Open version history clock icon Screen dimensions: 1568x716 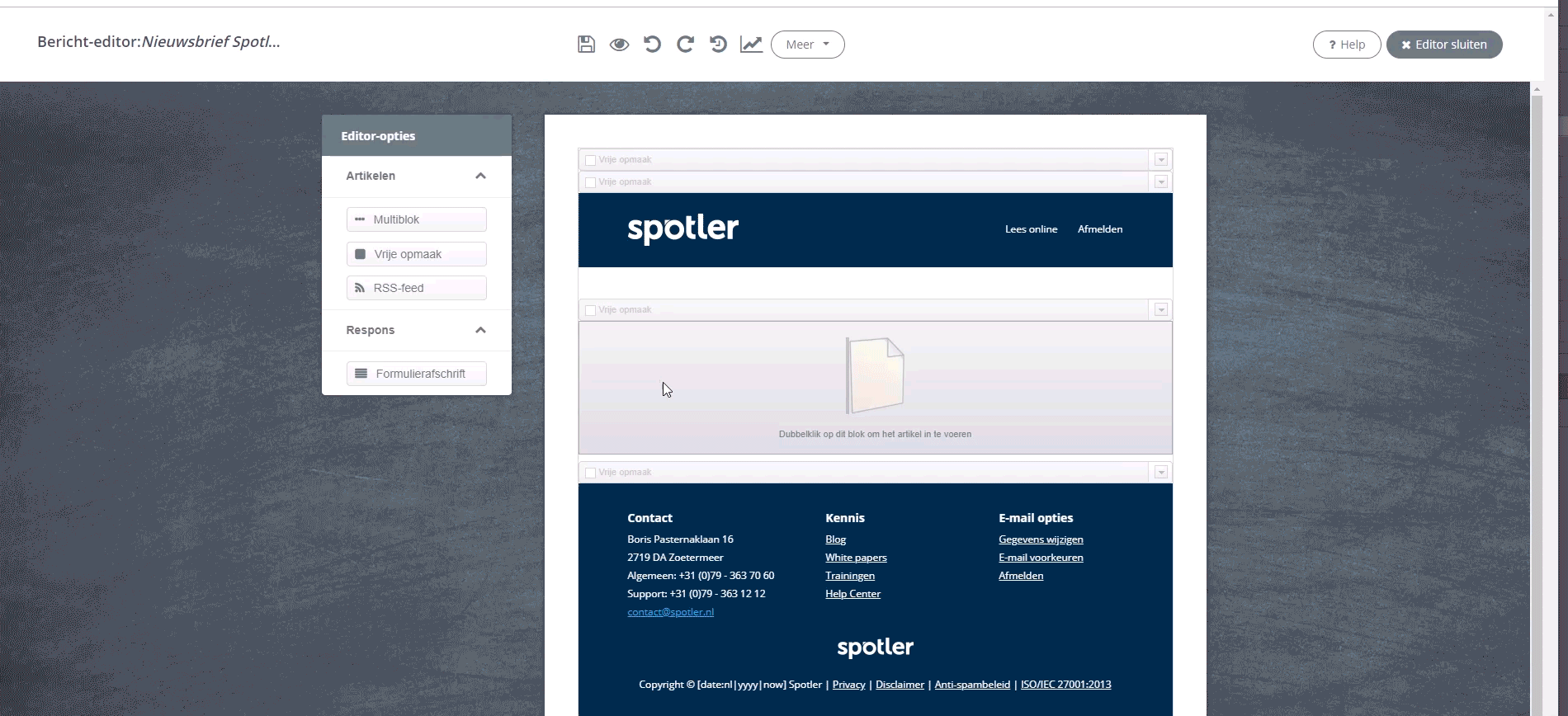click(x=718, y=45)
